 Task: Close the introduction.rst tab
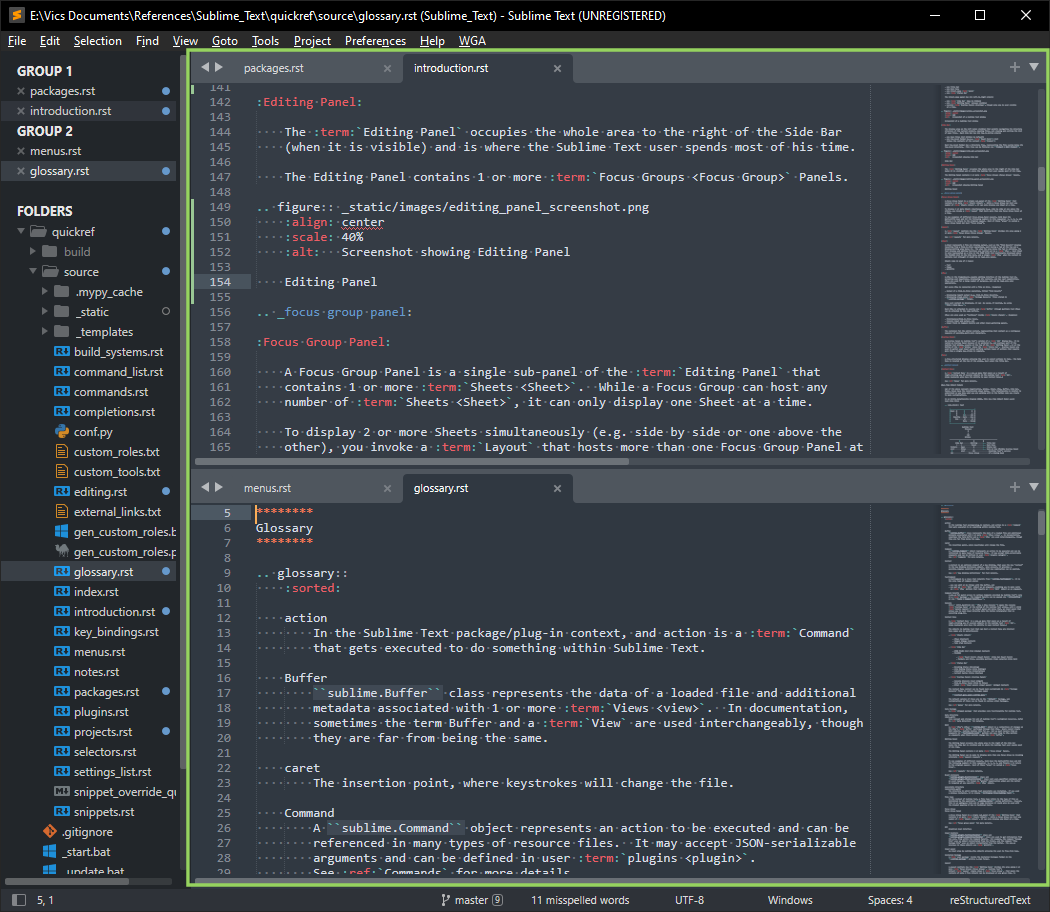tap(557, 69)
